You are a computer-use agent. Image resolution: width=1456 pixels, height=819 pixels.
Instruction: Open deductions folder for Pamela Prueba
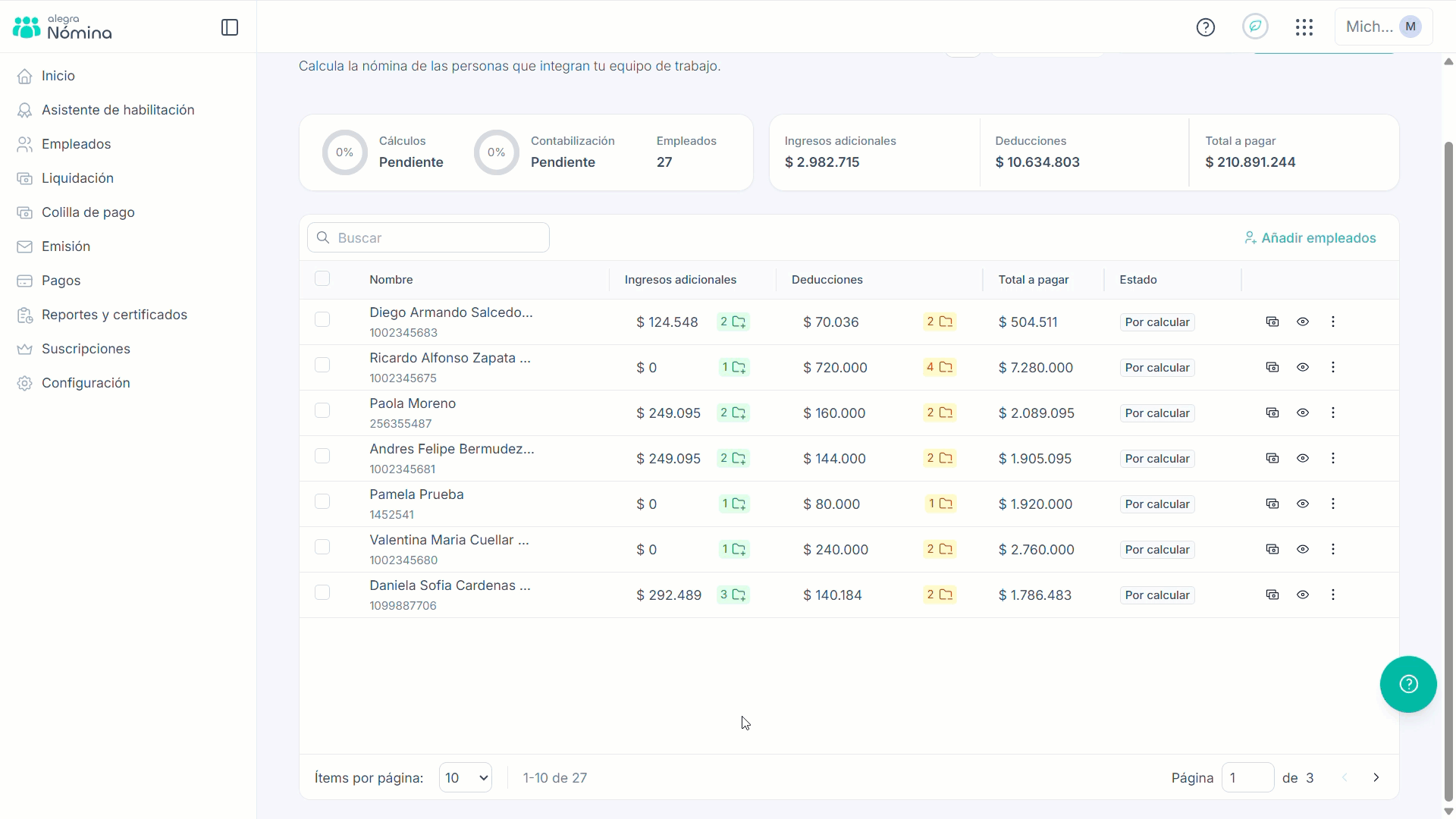point(941,504)
